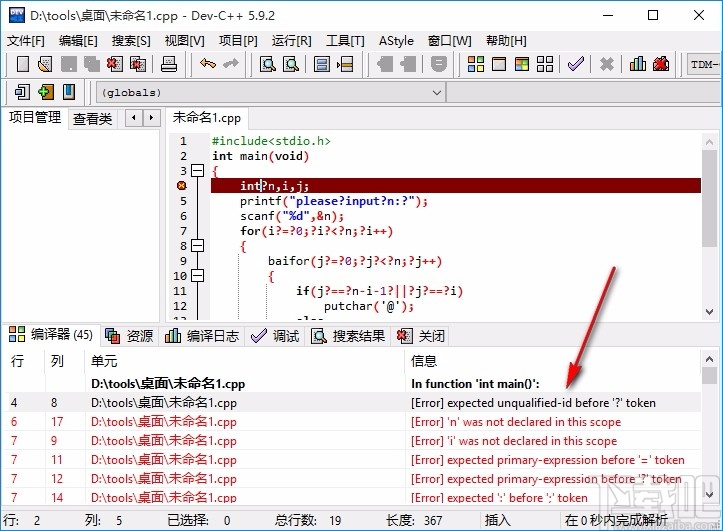Click the Goto line toolbar icon
Screen dimensions: 723x531
(x=345, y=64)
